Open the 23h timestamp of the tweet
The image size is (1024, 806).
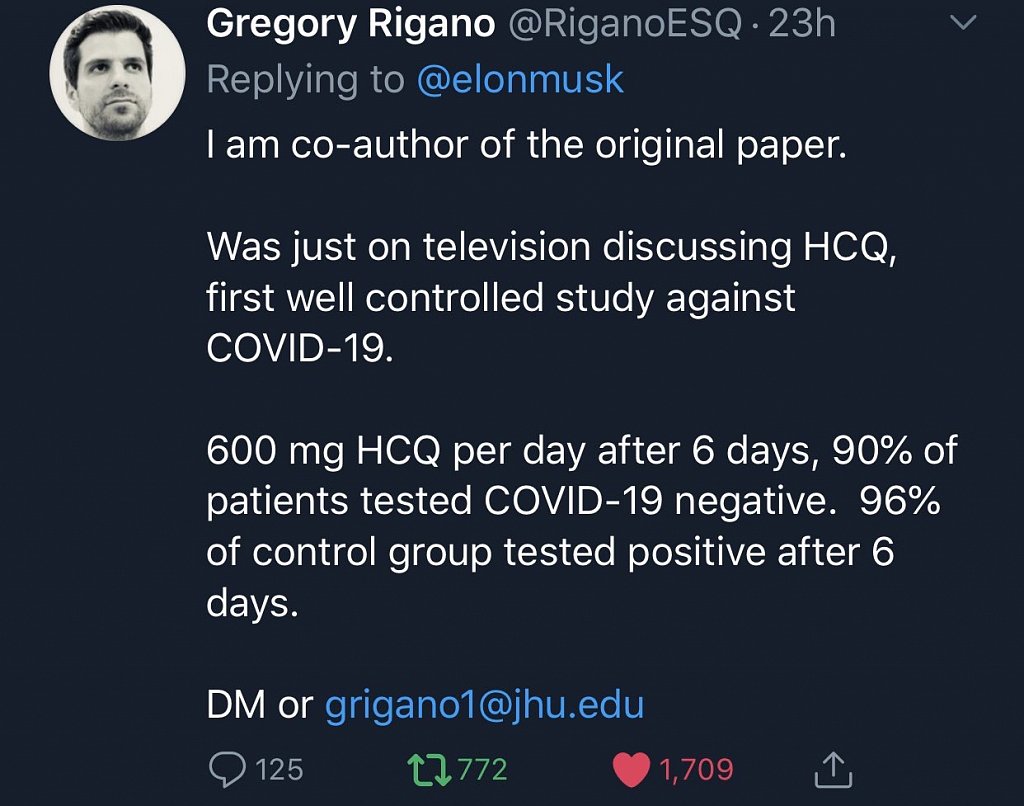pyautogui.click(x=802, y=23)
